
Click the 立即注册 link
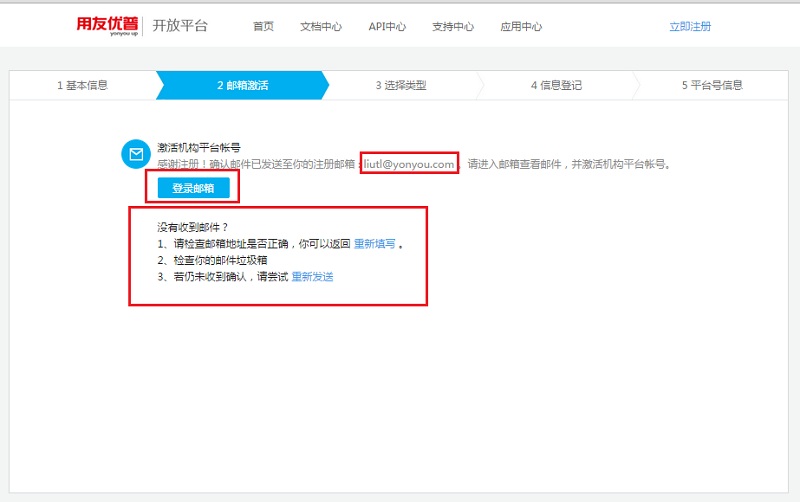pyautogui.click(x=690, y=27)
